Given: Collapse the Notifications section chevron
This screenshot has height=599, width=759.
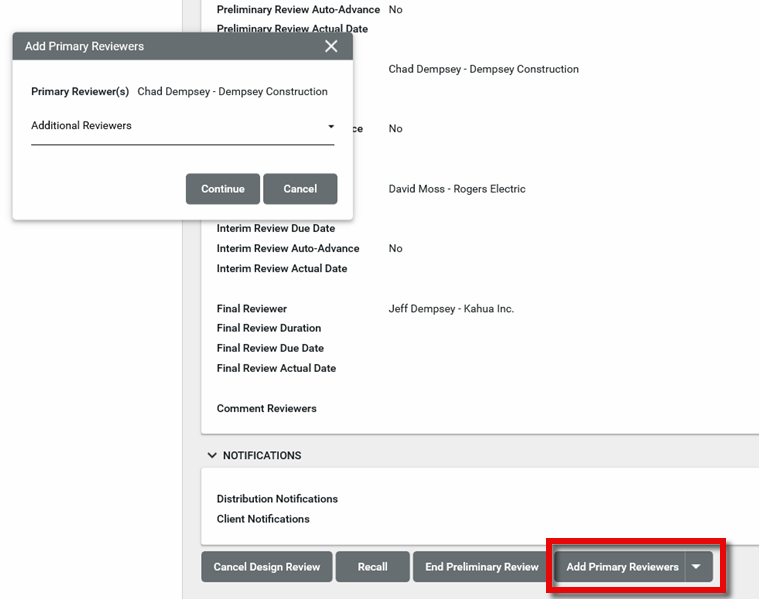Looking at the screenshot, I should [211, 455].
